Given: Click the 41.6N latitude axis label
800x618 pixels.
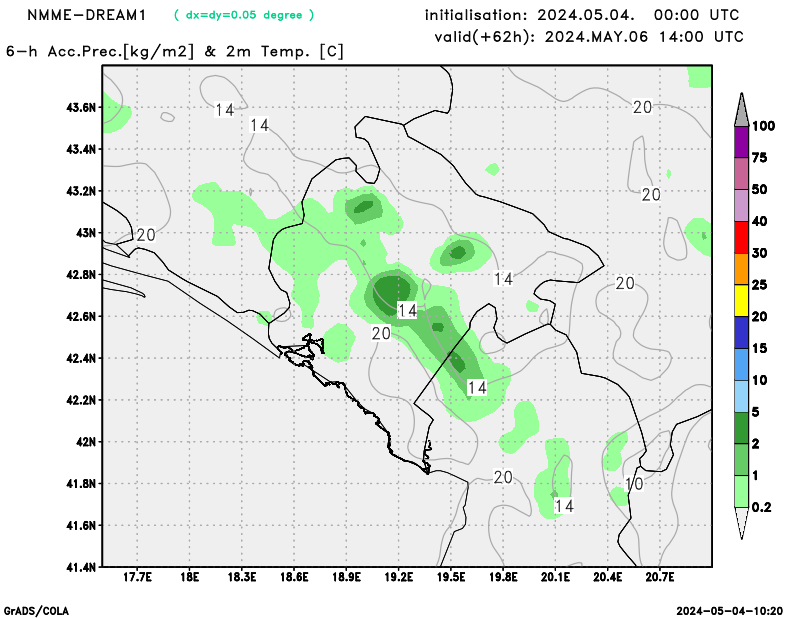Looking at the screenshot, I should (81, 526).
